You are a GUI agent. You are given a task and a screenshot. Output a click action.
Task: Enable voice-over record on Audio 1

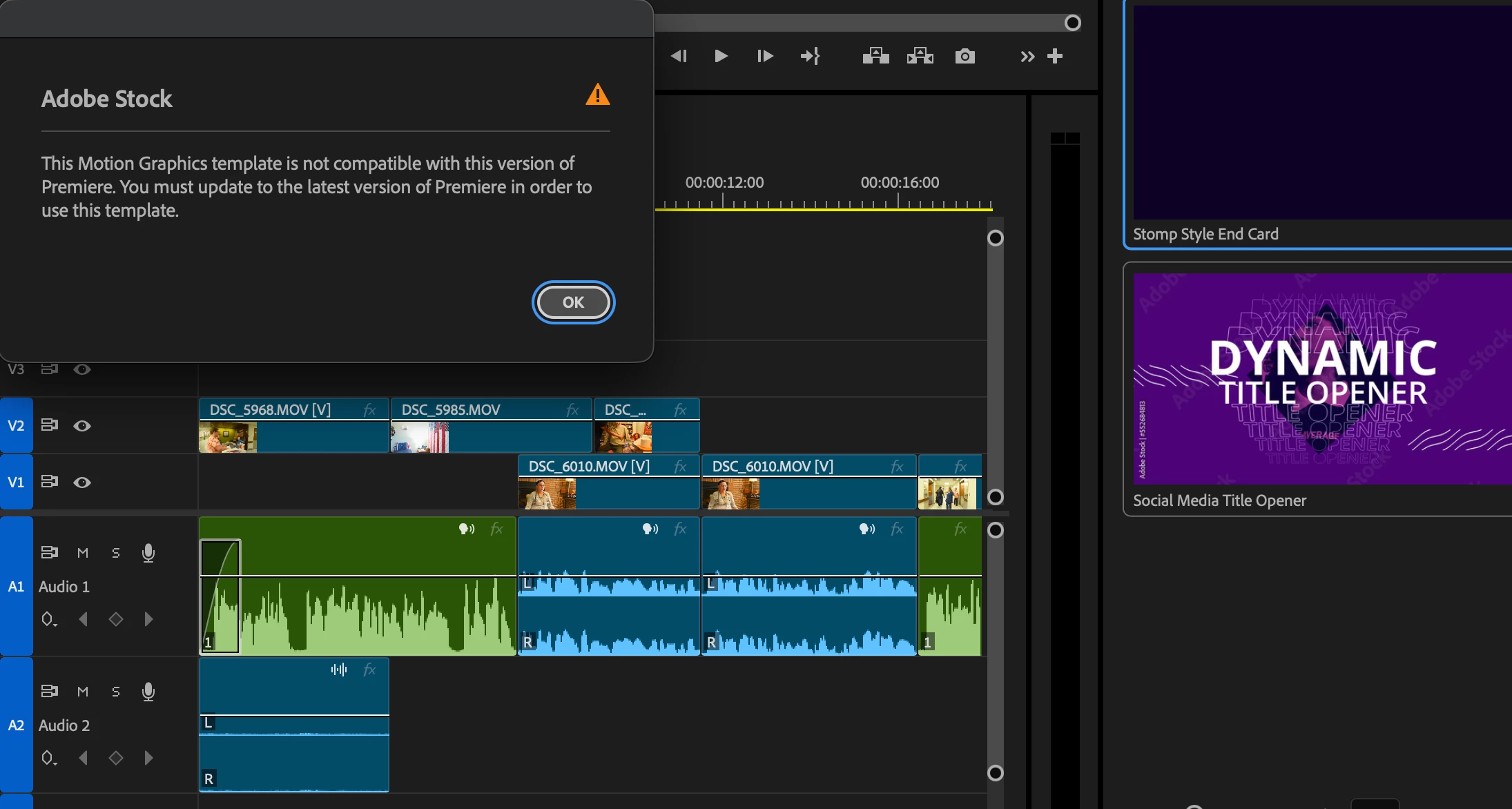148,553
